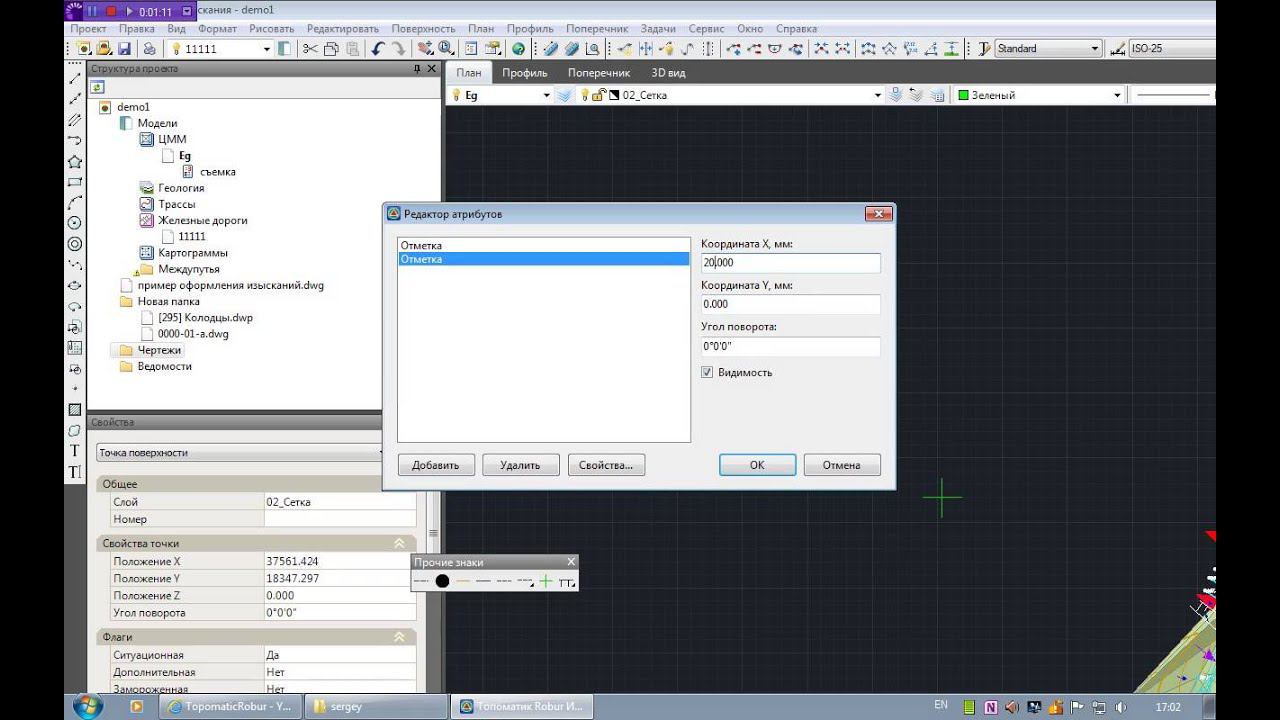Toggle the Видимость checkbox
This screenshot has height=720, width=1280.
click(707, 372)
